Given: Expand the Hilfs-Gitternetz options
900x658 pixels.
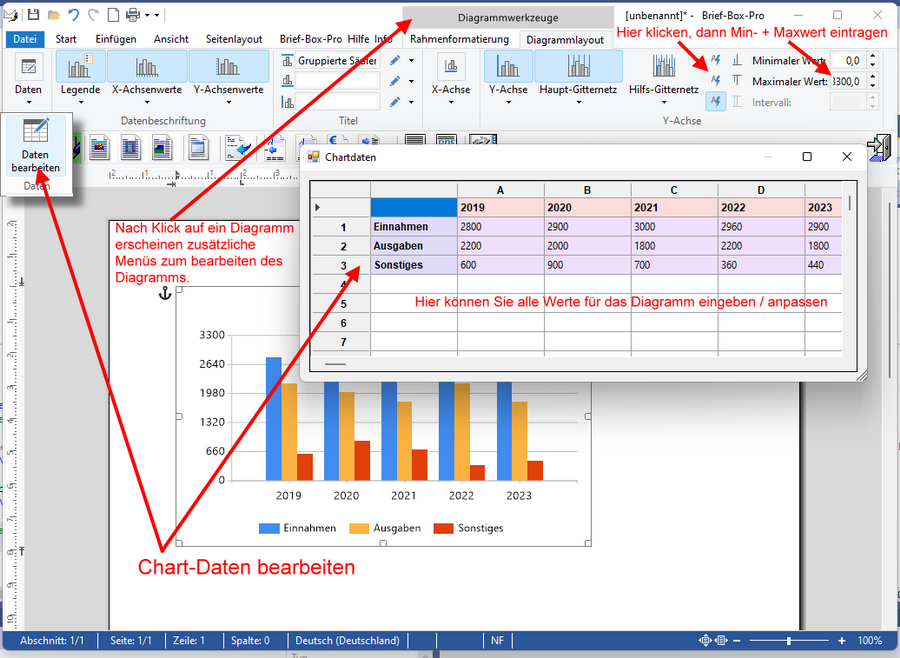Looking at the screenshot, I should [663, 75].
